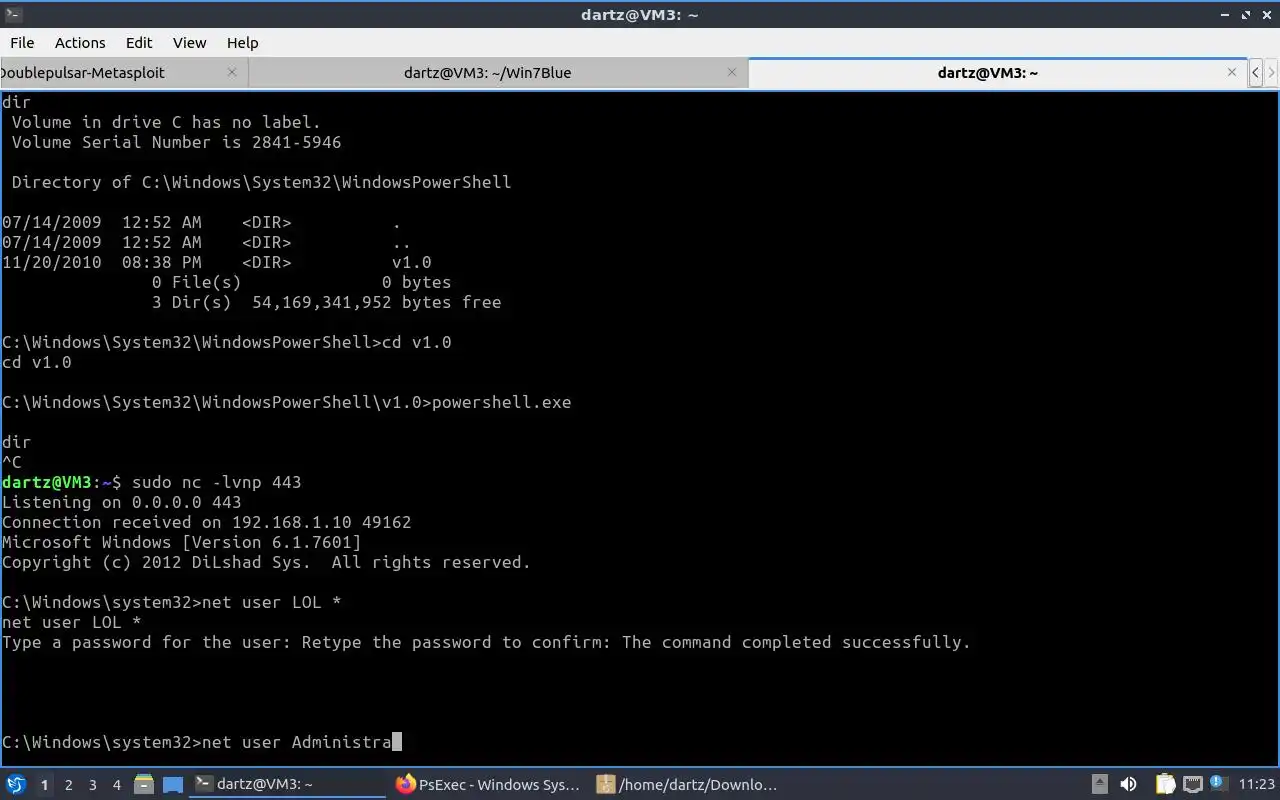Close the active dartz@VM3: ~ tab
This screenshot has height=800, width=1280.
click(x=1232, y=72)
